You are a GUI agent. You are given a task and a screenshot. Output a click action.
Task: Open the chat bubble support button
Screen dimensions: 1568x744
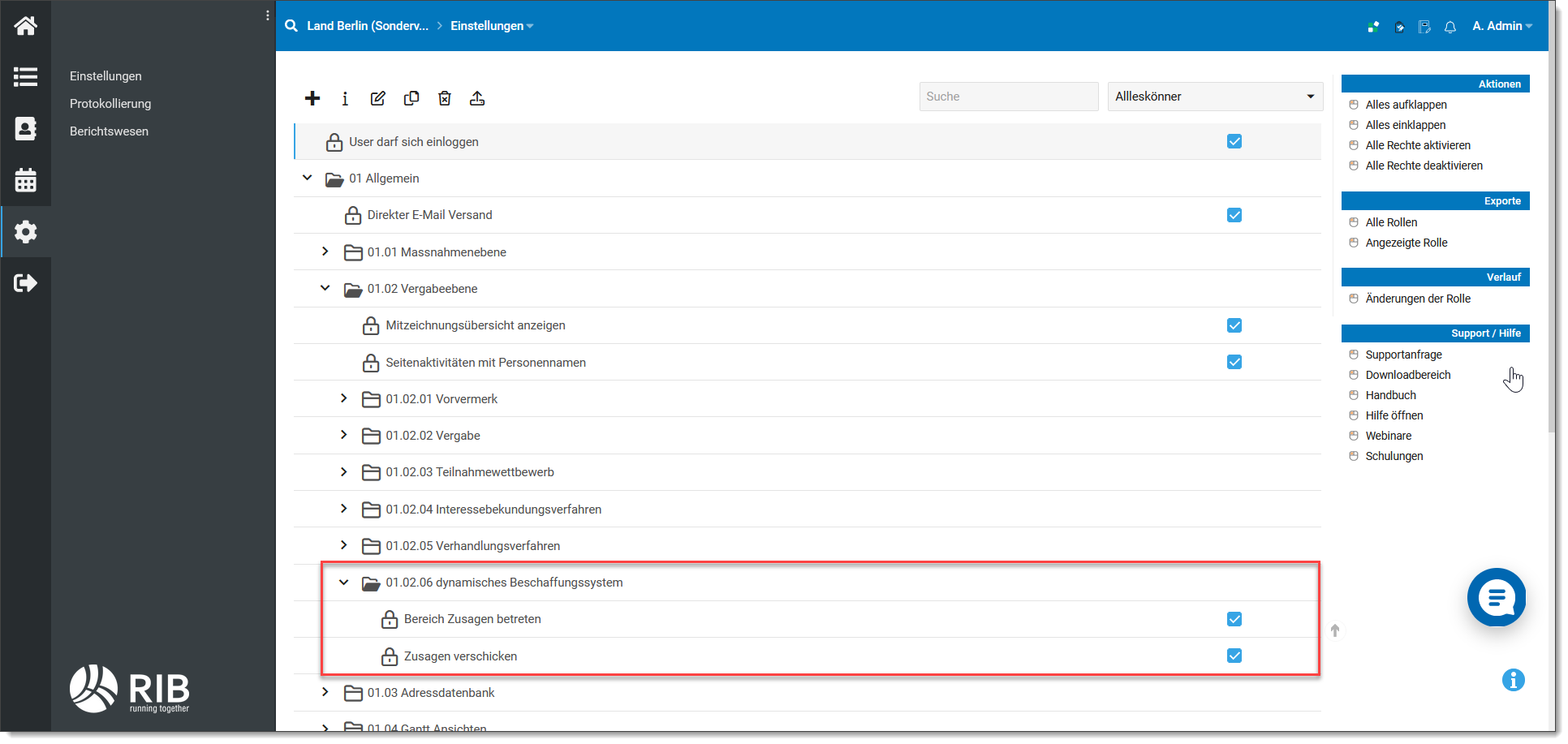coord(1497,598)
